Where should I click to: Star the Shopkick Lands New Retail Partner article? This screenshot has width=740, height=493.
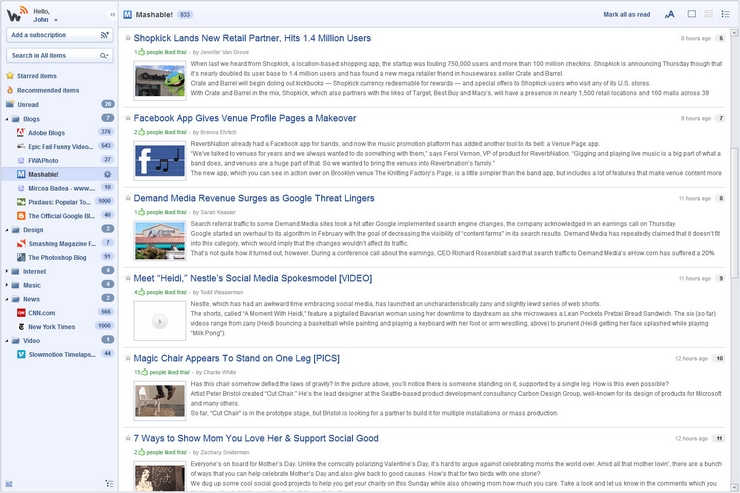(x=128, y=38)
